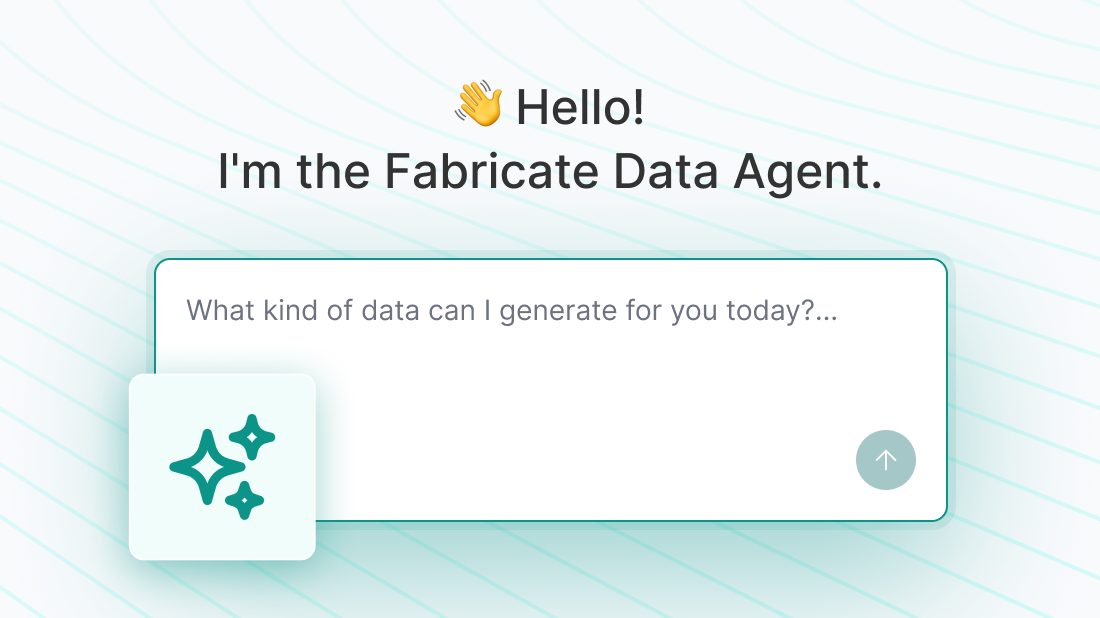Screen dimensions: 1100x618
Task: Select the sparkles badge in the bottom-left corner
Action: pyautogui.click(x=222, y=466)
